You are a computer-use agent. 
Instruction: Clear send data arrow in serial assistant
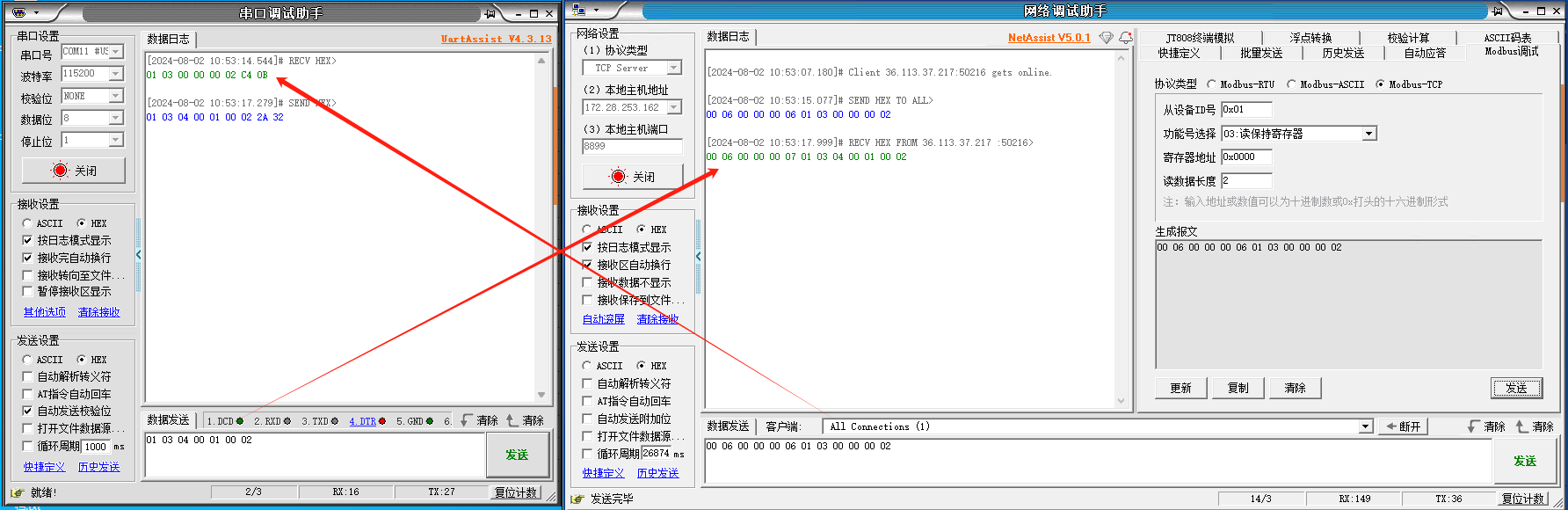tap(512, 420)
